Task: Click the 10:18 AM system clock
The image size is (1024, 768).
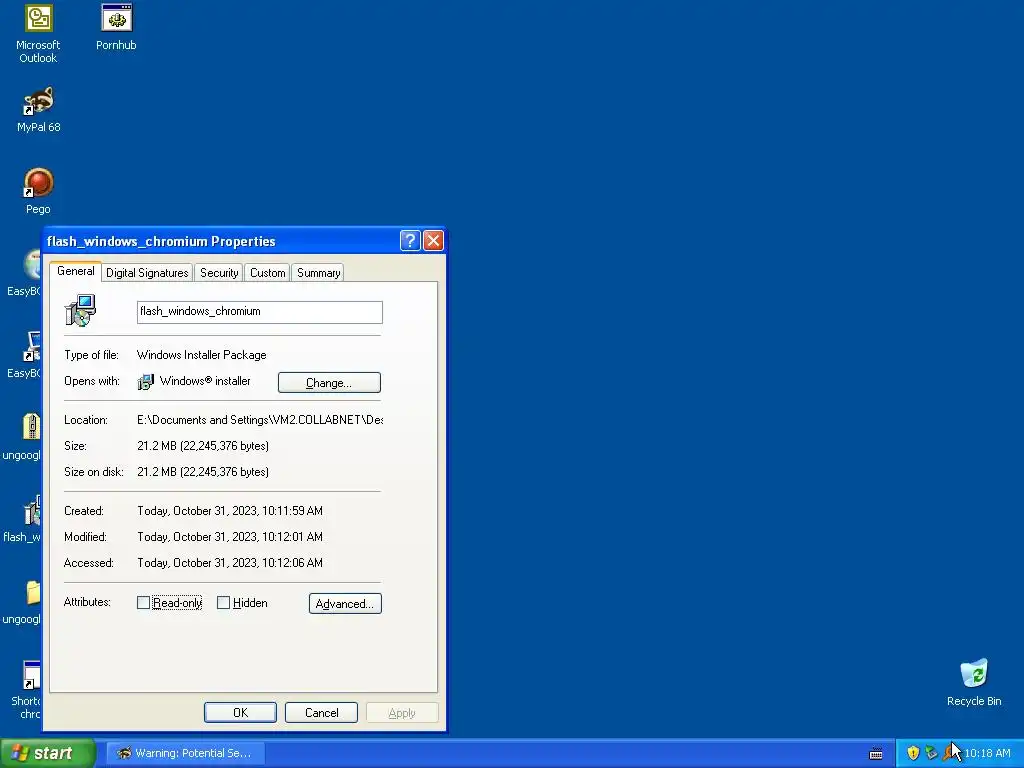Action: (987, 753)
